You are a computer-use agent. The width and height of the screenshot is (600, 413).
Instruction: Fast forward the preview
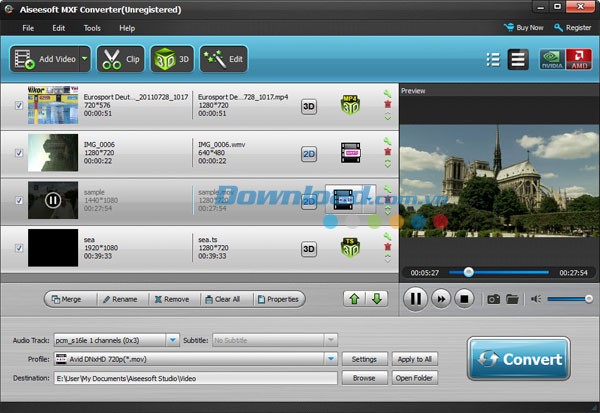pos(441,299)
